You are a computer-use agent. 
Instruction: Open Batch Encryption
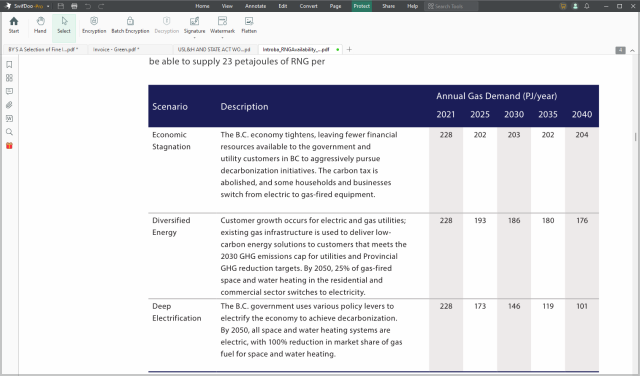point(130,25)
